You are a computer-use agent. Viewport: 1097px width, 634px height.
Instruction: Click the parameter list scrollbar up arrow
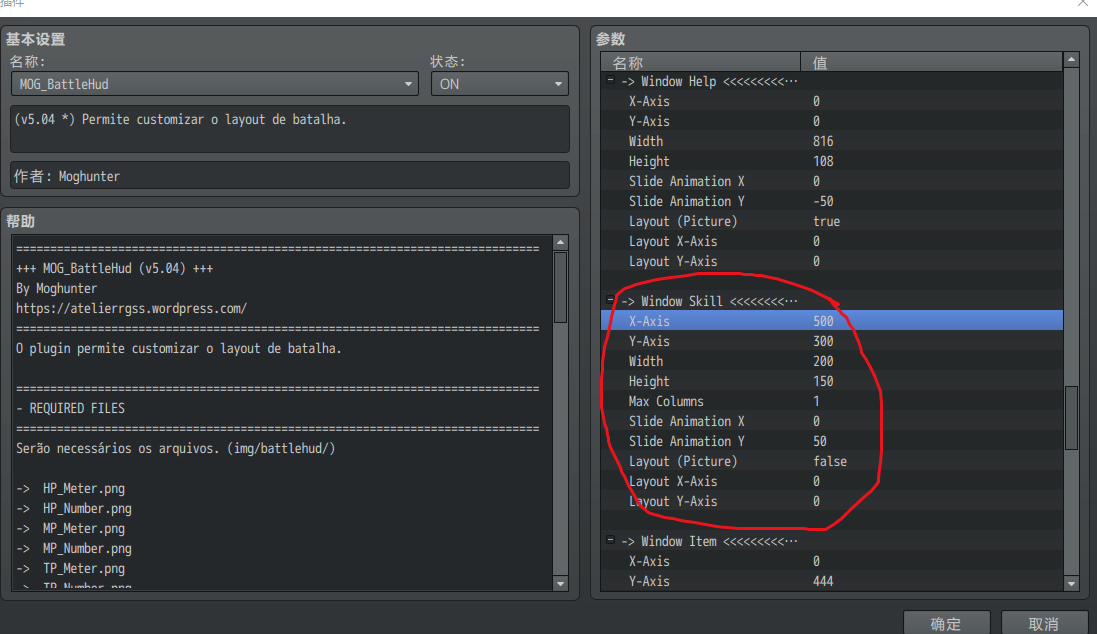click(x=1071, y=60)
